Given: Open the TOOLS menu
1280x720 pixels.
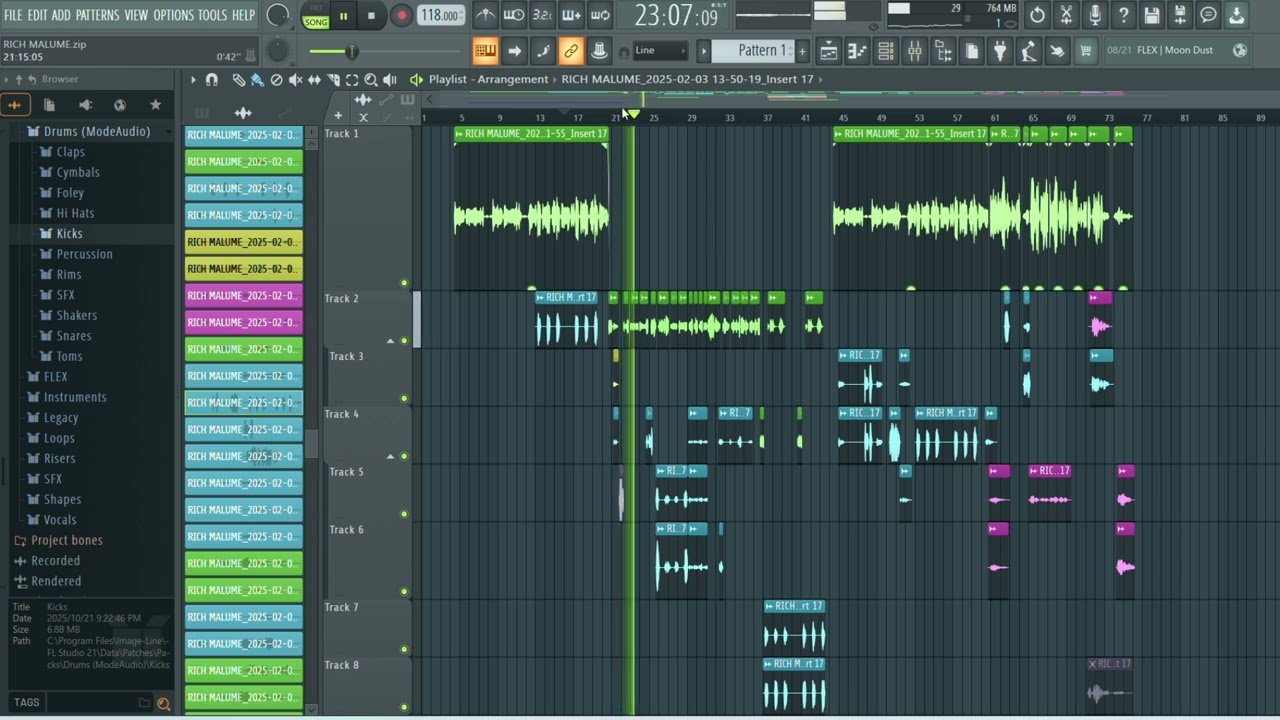Looking at the screenshot, I should (x=212, y=15).
